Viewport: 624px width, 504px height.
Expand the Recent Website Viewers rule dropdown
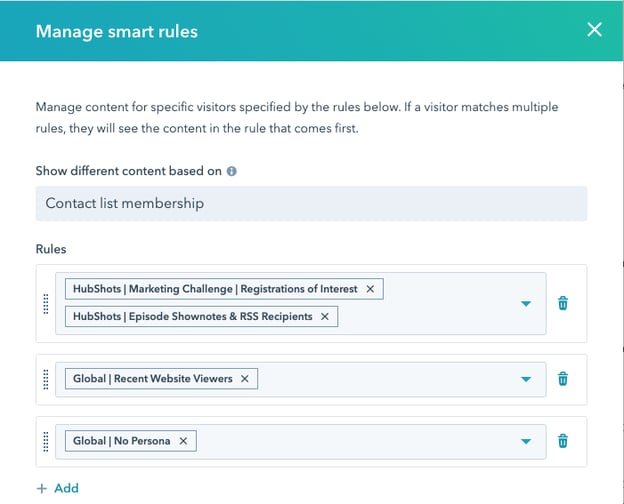[x=526, y=379]
